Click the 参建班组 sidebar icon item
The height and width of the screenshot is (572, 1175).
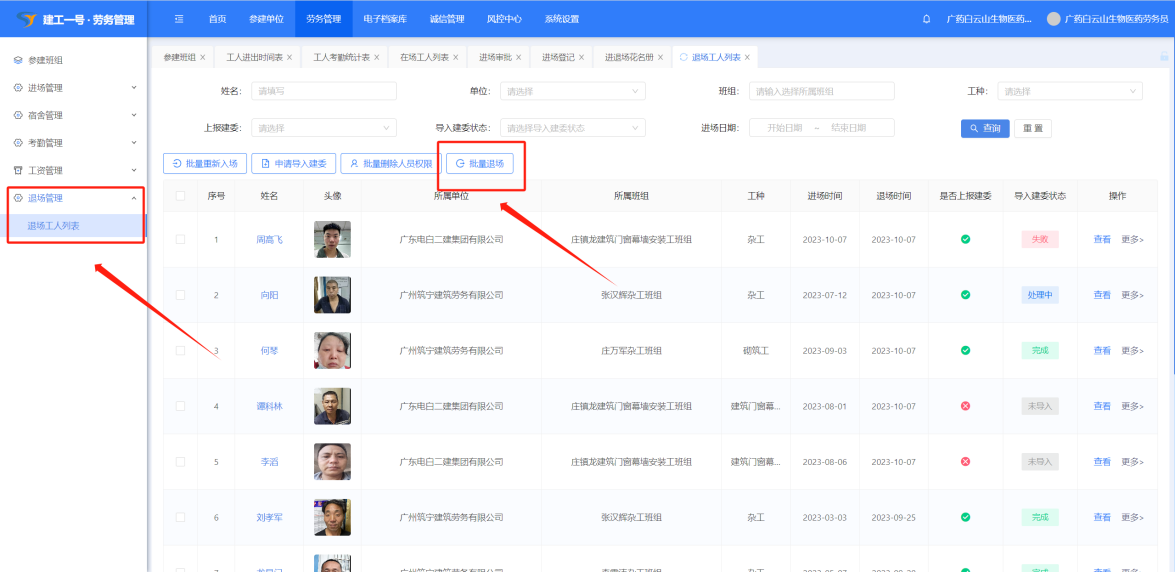tap(18, 60)
